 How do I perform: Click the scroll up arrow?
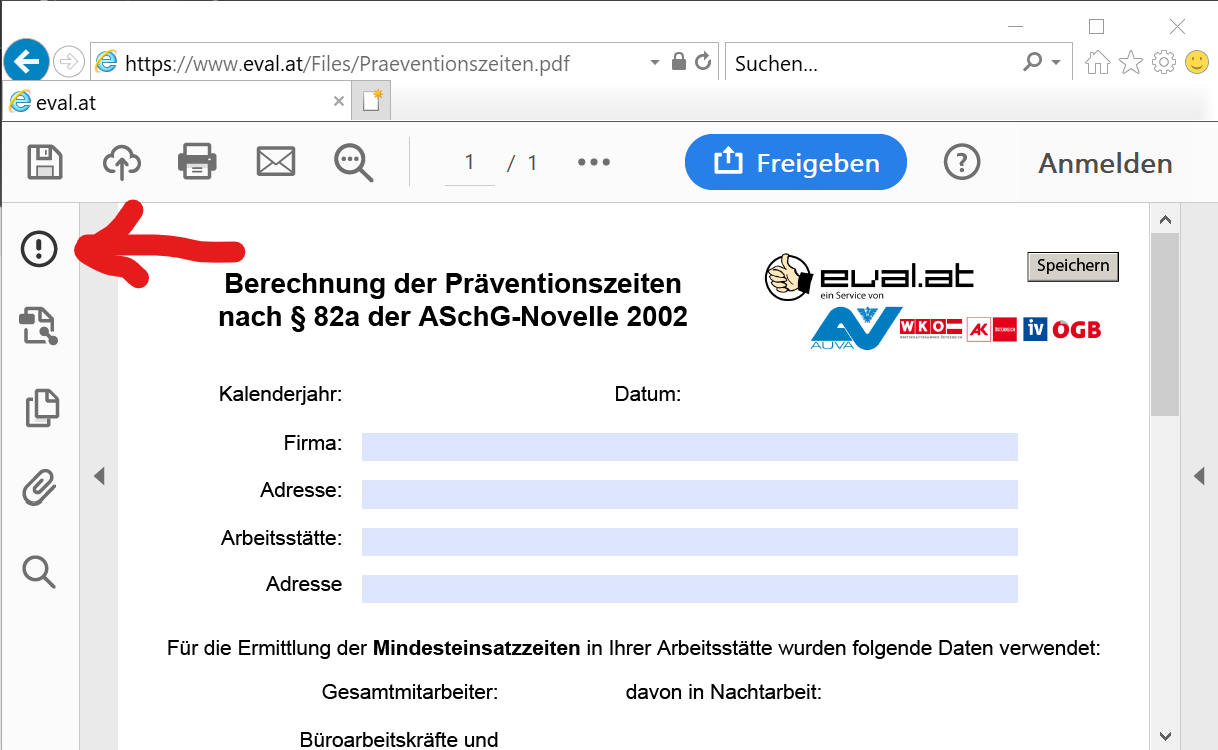coord(1164,219)
